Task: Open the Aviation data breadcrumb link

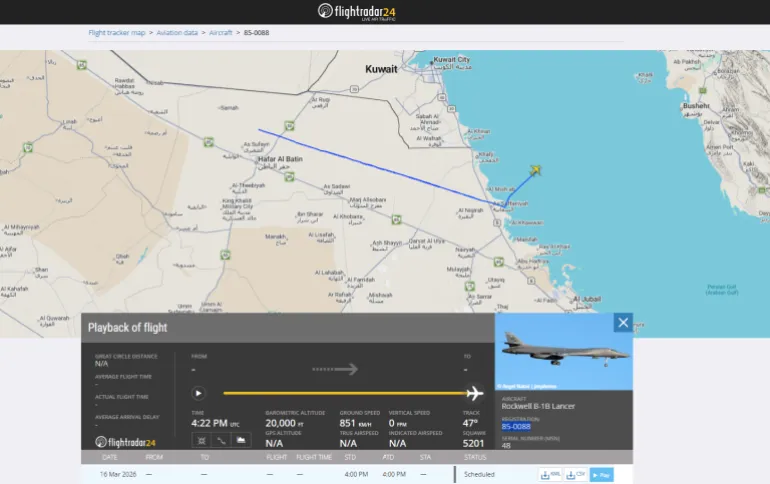Action: click(x=178, y=33)
